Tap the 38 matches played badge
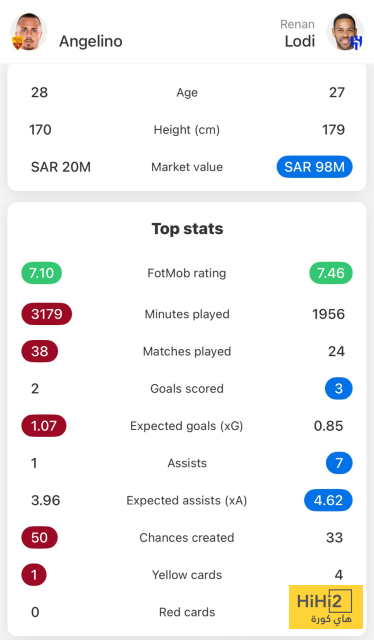 coord(40,351)
